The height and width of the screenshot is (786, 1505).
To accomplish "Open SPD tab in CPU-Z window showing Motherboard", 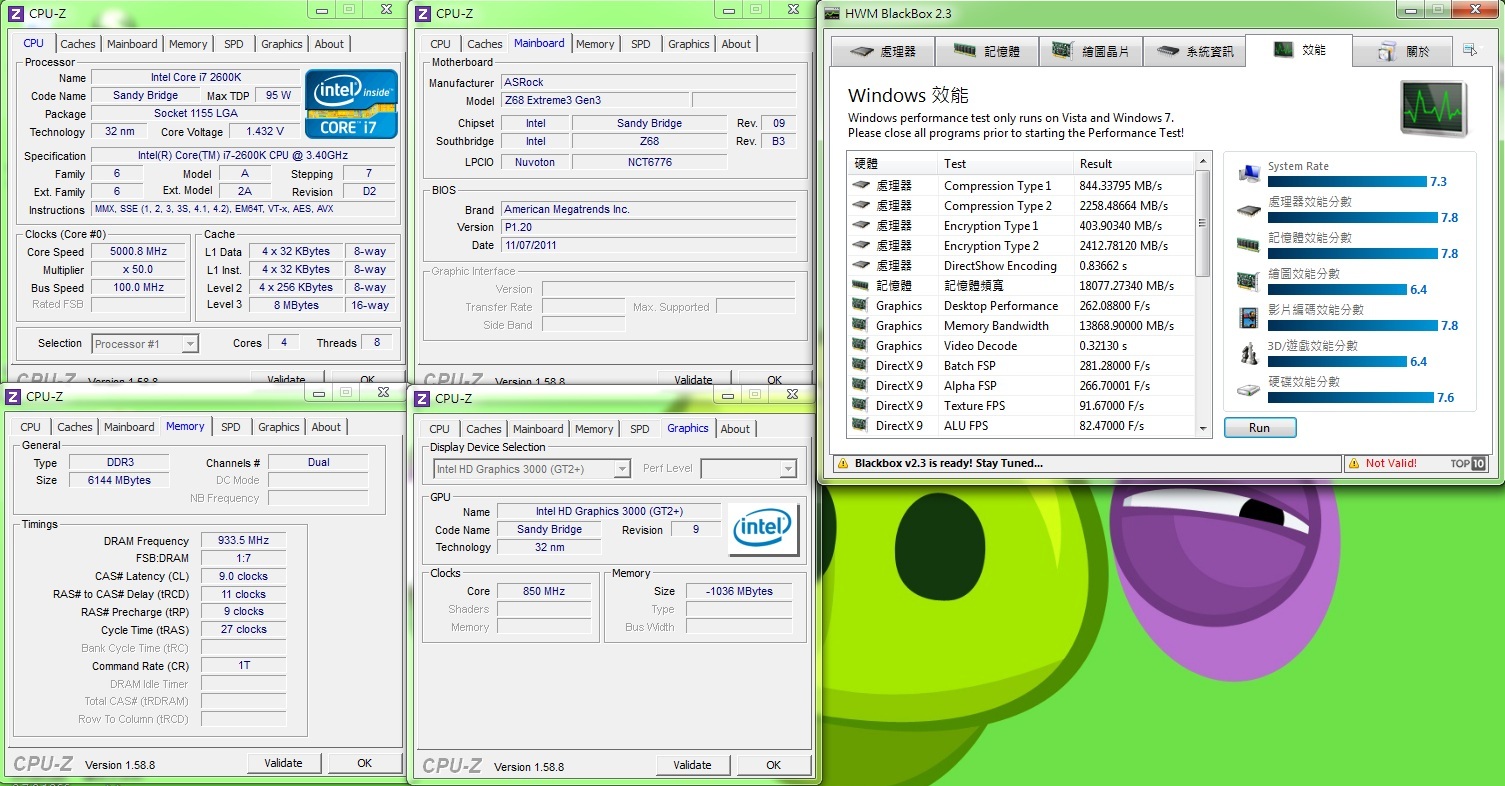I will click(641, 44).
